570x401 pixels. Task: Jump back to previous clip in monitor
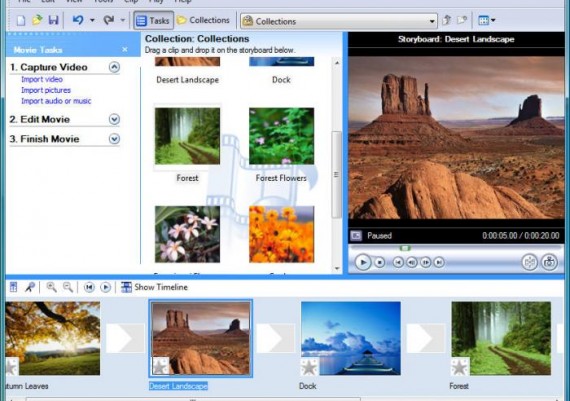point(398,262)
